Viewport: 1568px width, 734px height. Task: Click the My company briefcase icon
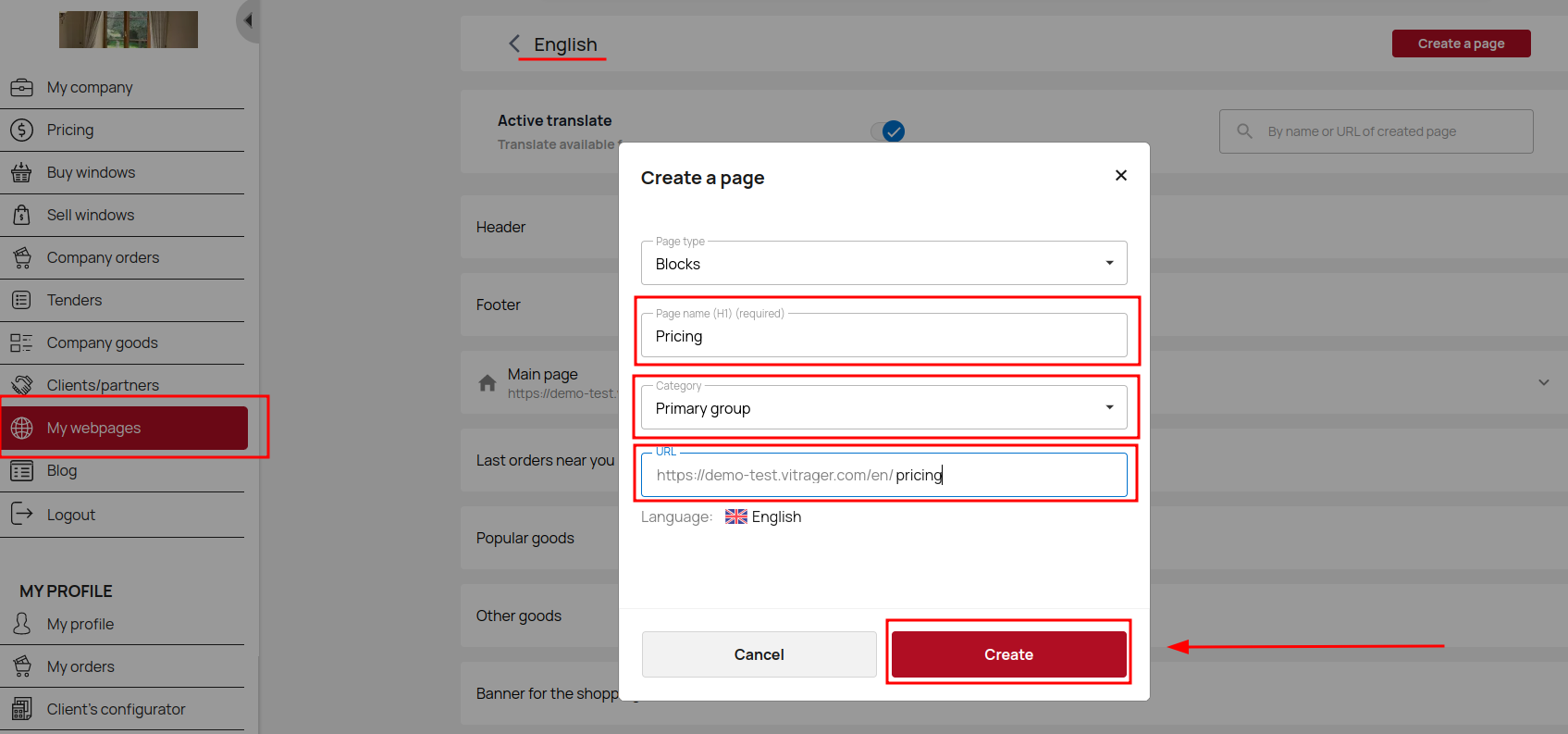pos(21,87)
